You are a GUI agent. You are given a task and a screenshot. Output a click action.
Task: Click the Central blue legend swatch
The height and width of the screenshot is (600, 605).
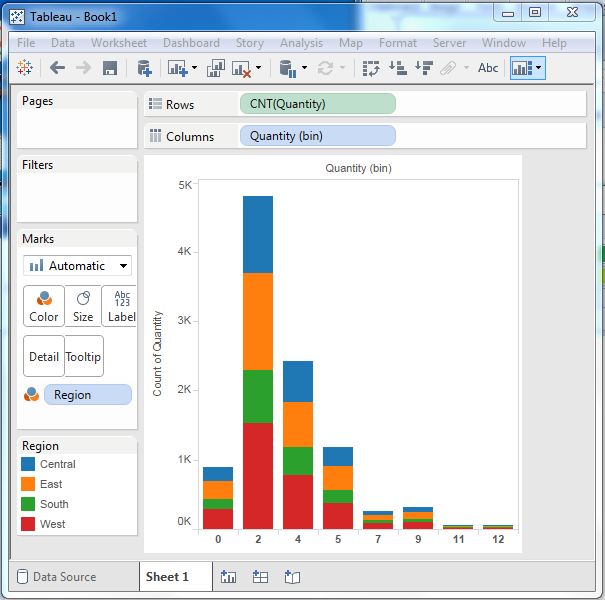(28, 464)
